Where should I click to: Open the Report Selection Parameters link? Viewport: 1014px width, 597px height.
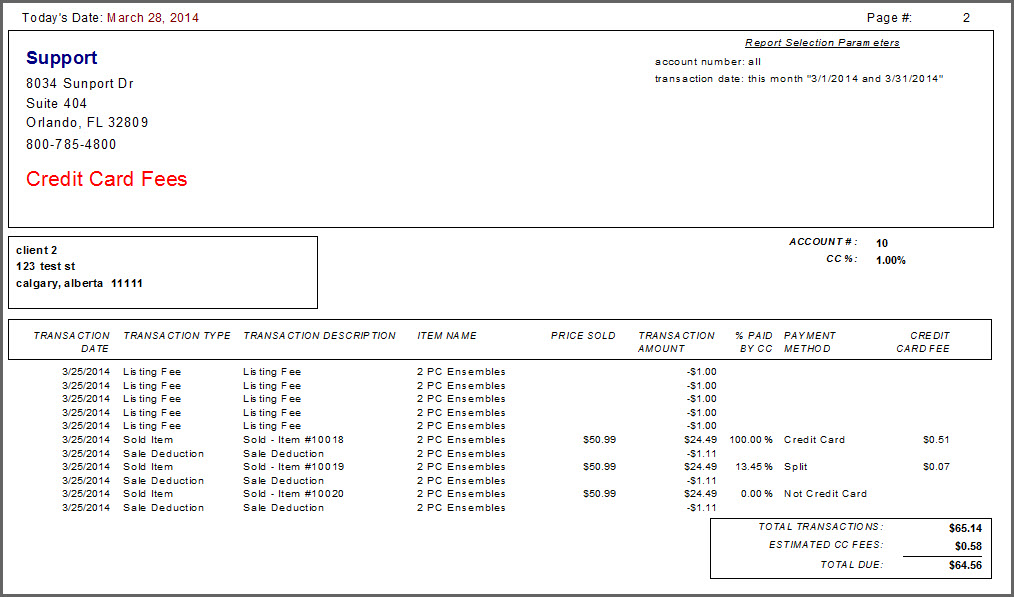click(x=822, y=42)
